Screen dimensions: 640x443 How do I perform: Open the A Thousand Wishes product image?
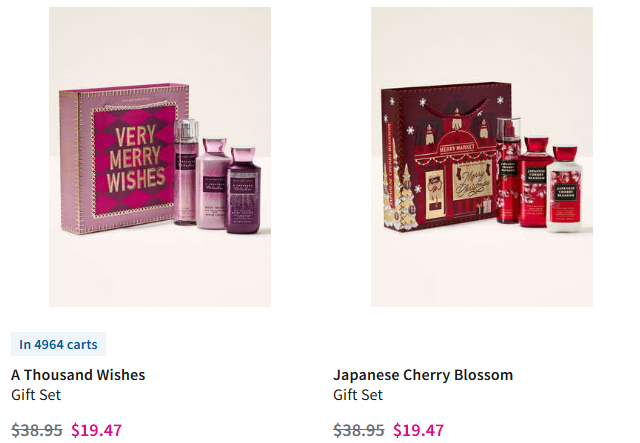[160, 157]
